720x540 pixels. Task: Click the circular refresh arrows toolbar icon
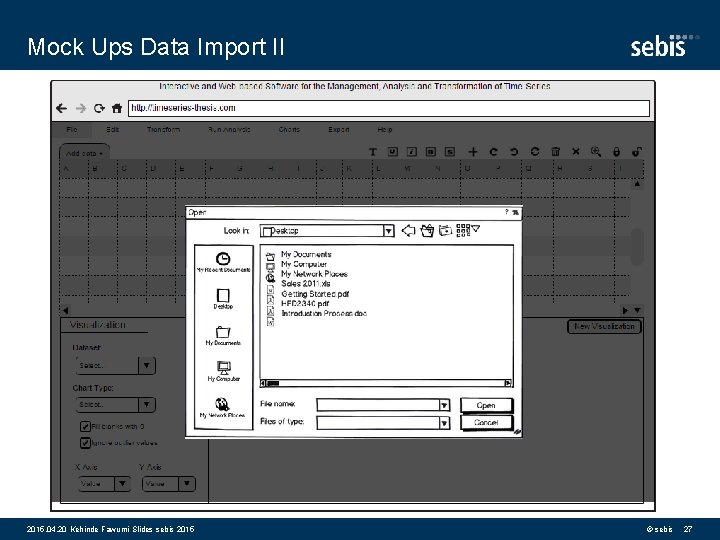click(534, 152)
